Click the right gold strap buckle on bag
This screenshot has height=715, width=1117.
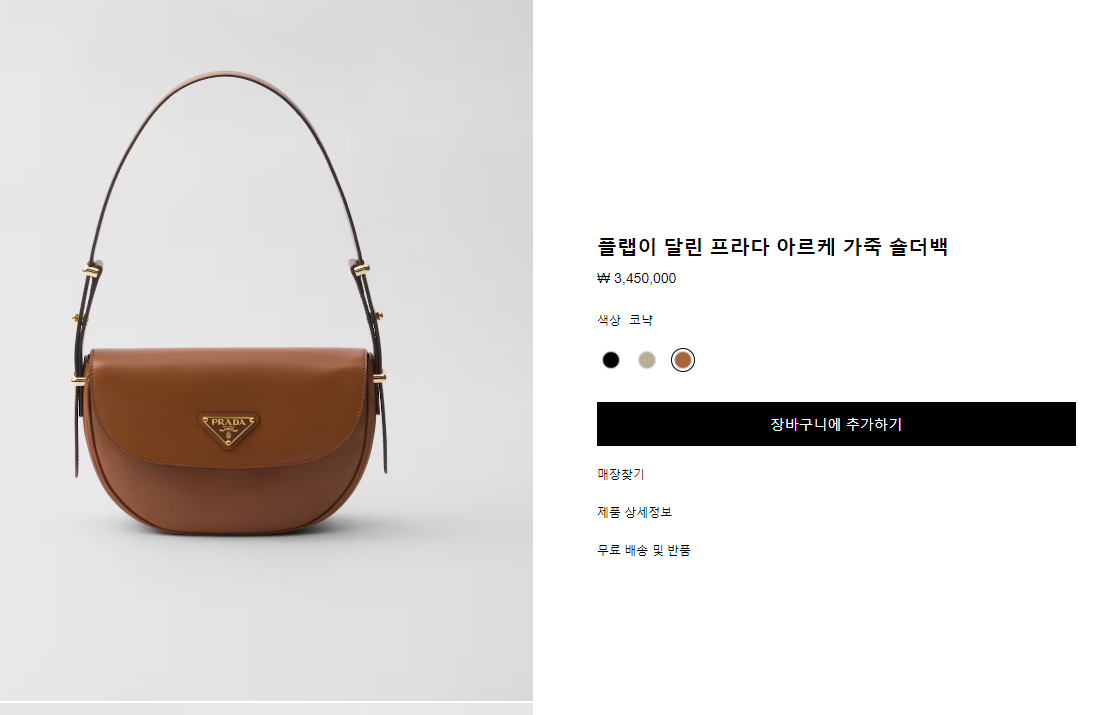361,269
